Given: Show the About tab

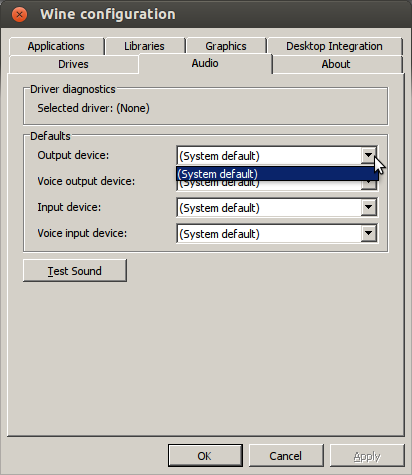Looking at the screenshot, I should click(336, 64).
